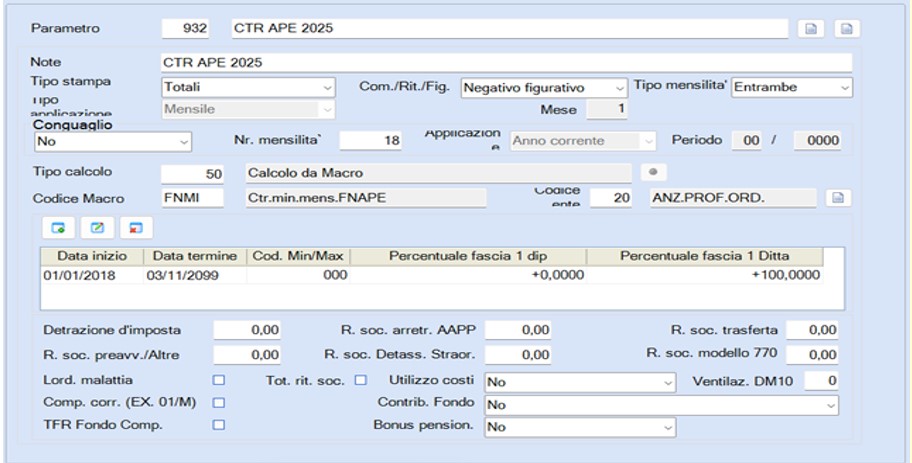Open the Tipo stampa dropdown showing Totali
This screenshot has width=912, height=463.
click(248, 87)
